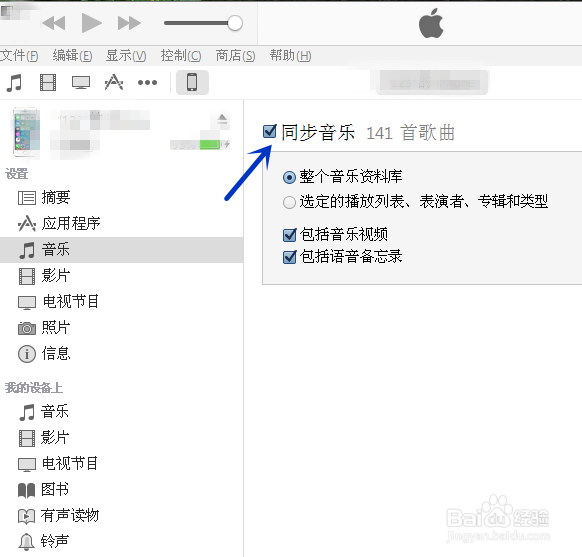Open the 显示(V) menu
Image resolution: width=582 pixels, height=557 pixels.
tap(126, 56)
